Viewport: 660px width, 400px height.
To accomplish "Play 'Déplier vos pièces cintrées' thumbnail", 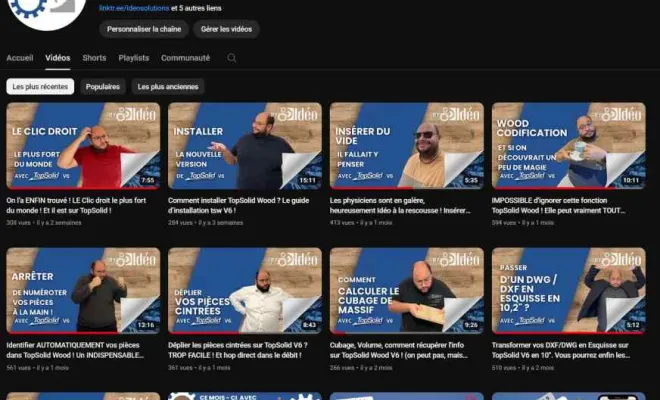I will 245,291.
